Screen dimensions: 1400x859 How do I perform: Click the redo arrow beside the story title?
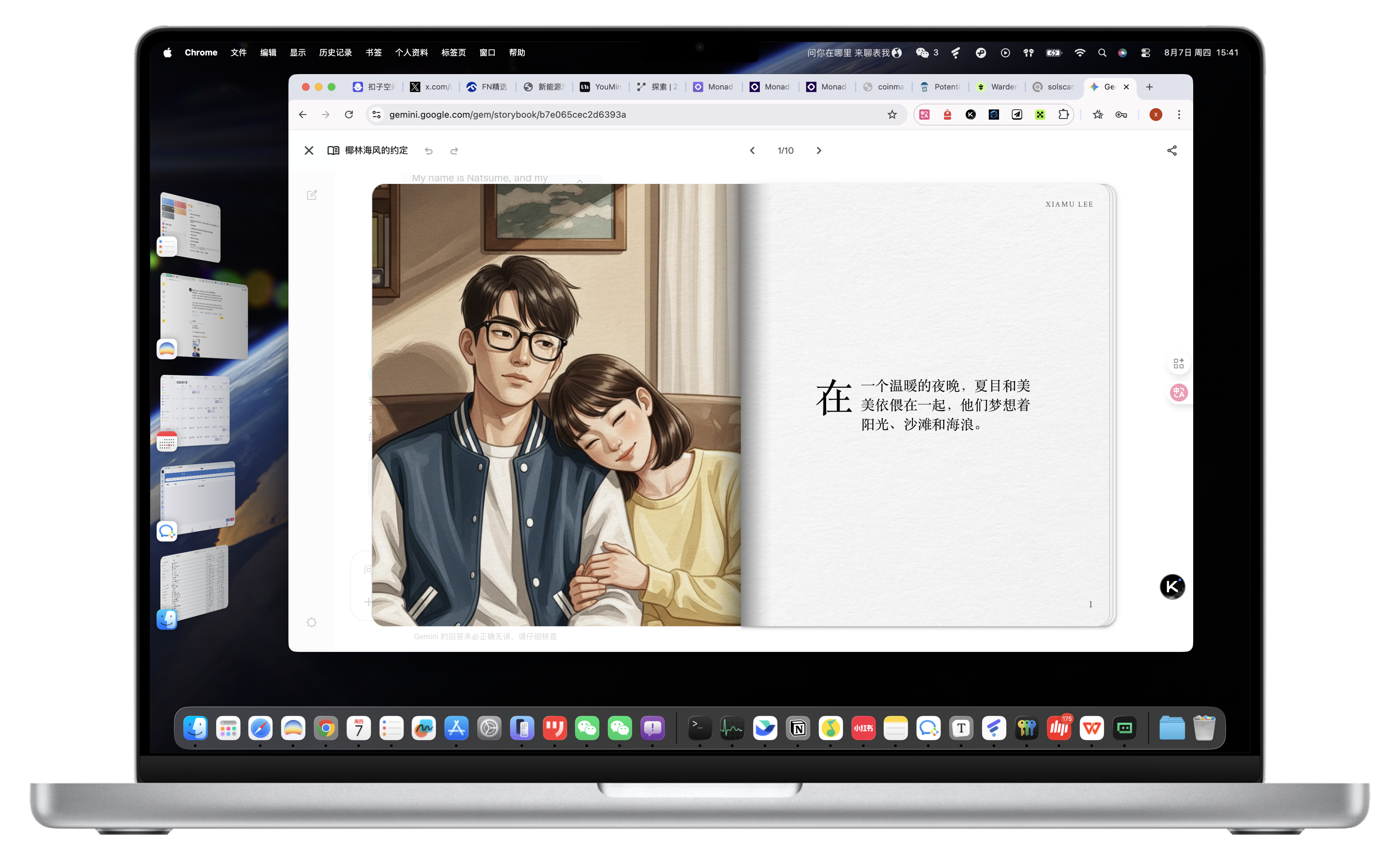pyautogui.click(x=454, y=151)
